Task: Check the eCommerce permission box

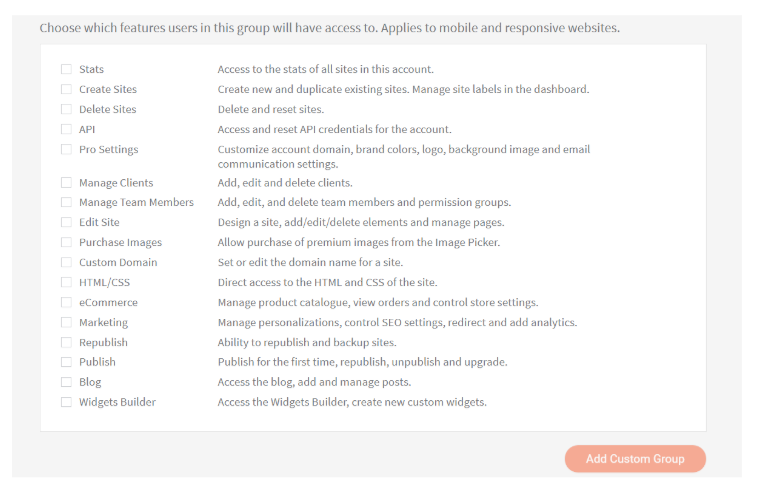Action: [x=66, y=302]
